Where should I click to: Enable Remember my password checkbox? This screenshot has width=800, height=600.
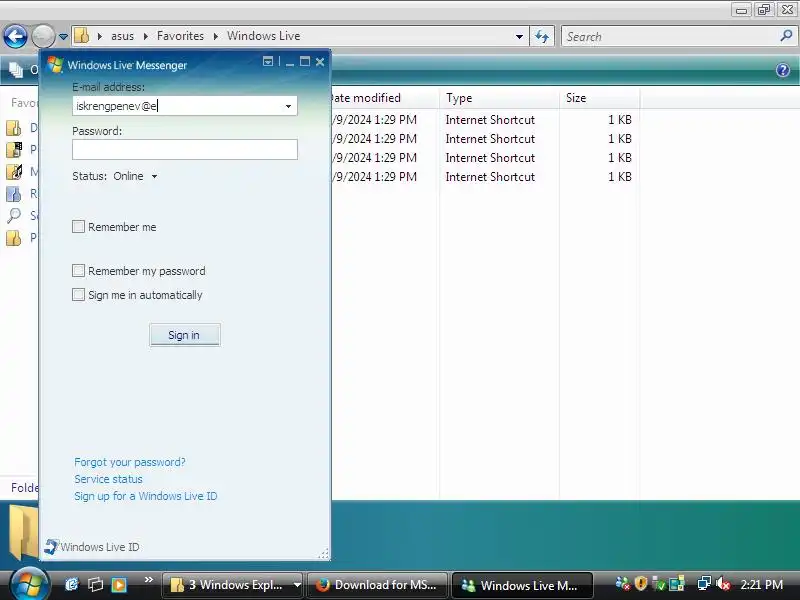pyautogui.click(x=78, y=270)
